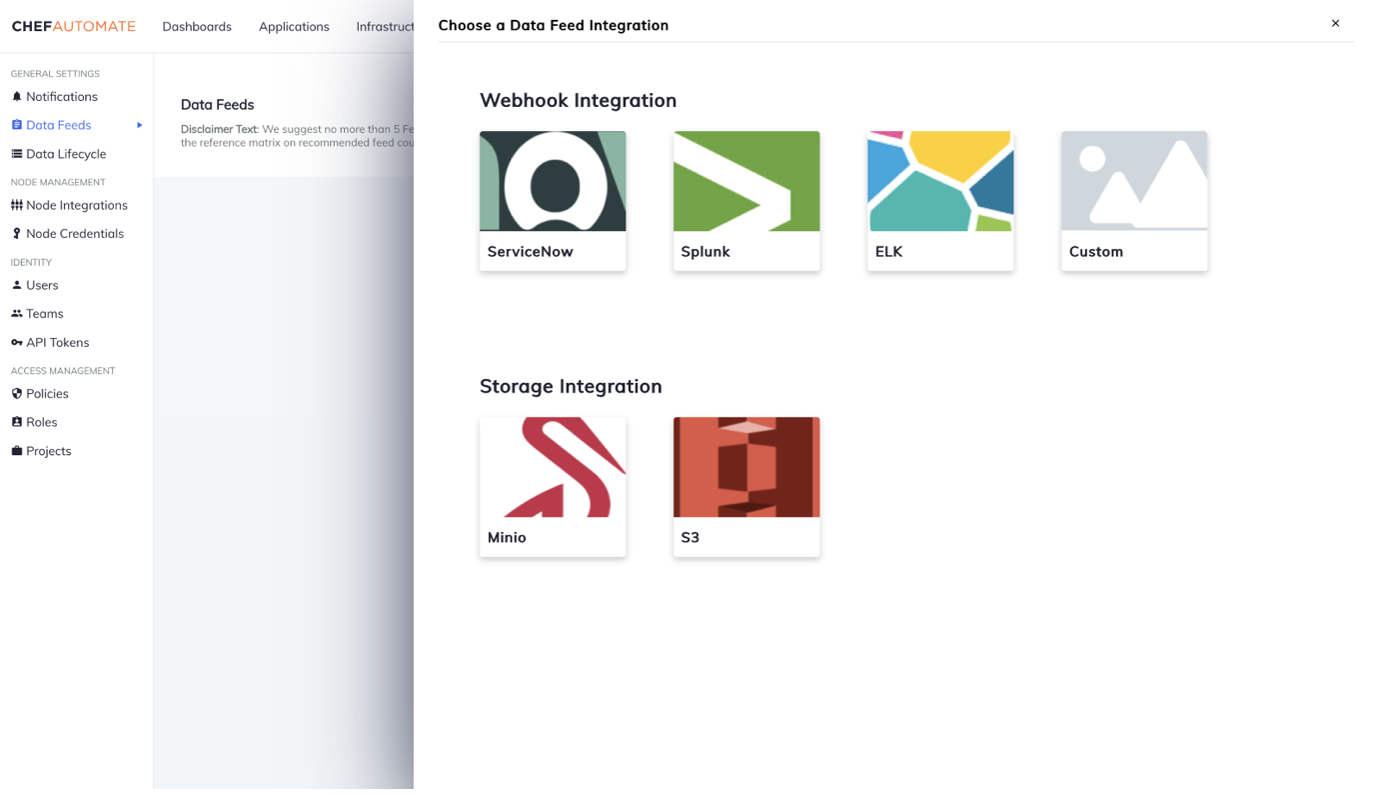This screenshot has width=1384, height=794.
Task: Click the Teams group icon
Action: (x=17, y=314)
